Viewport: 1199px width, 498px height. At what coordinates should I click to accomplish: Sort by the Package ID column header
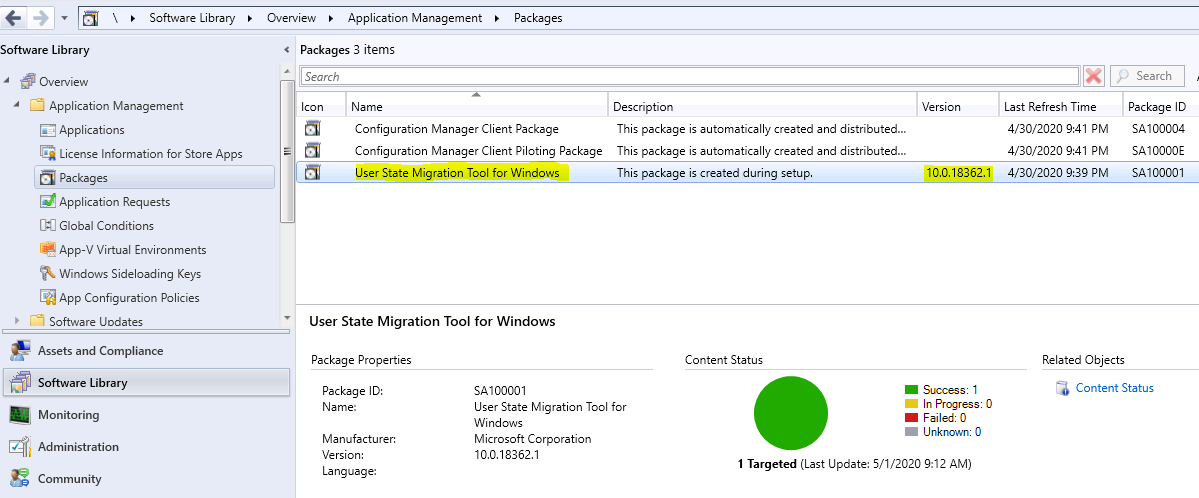(x=1160, y=106)
